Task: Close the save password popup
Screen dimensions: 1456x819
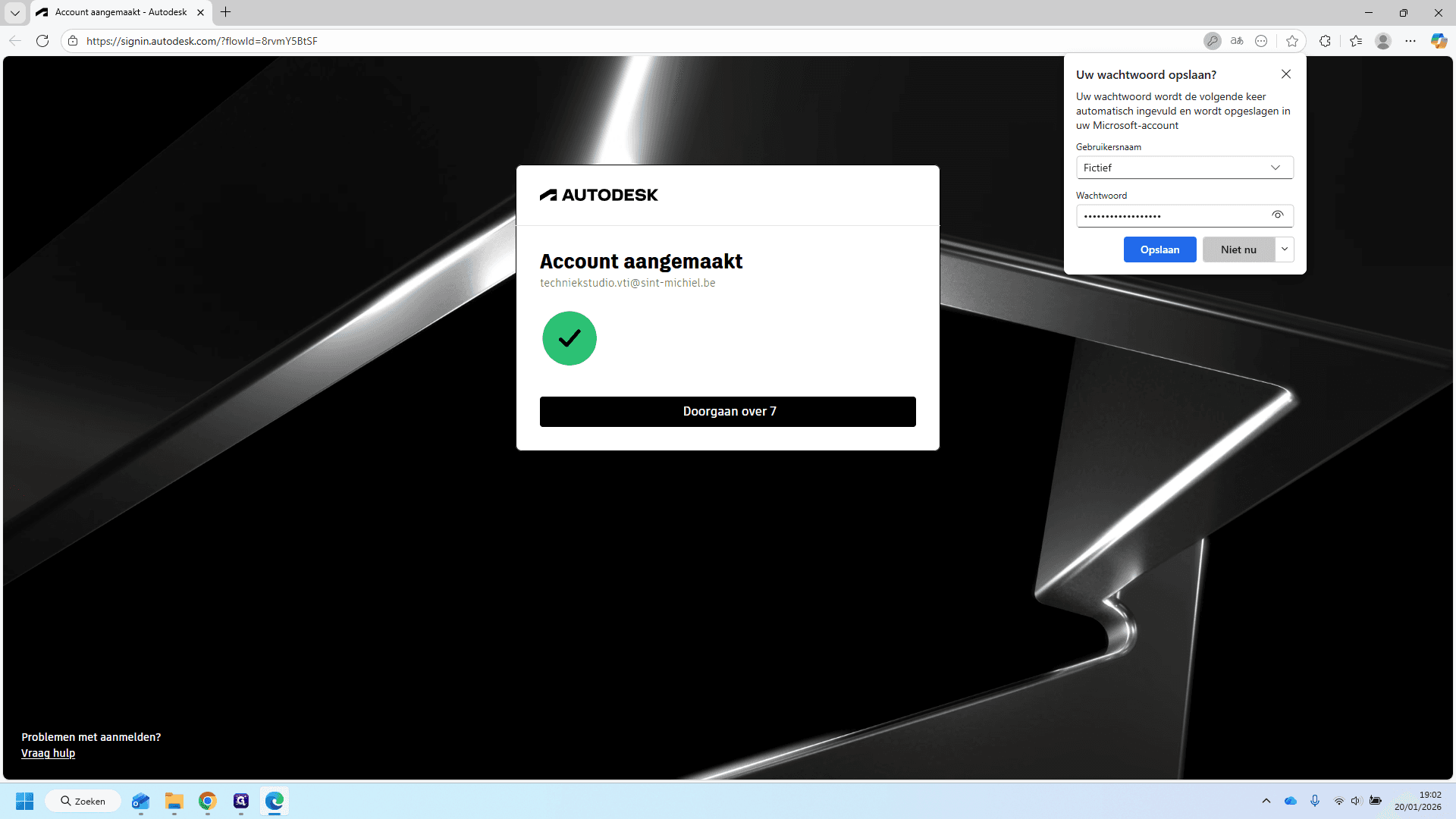Action: pos(1286,74)
